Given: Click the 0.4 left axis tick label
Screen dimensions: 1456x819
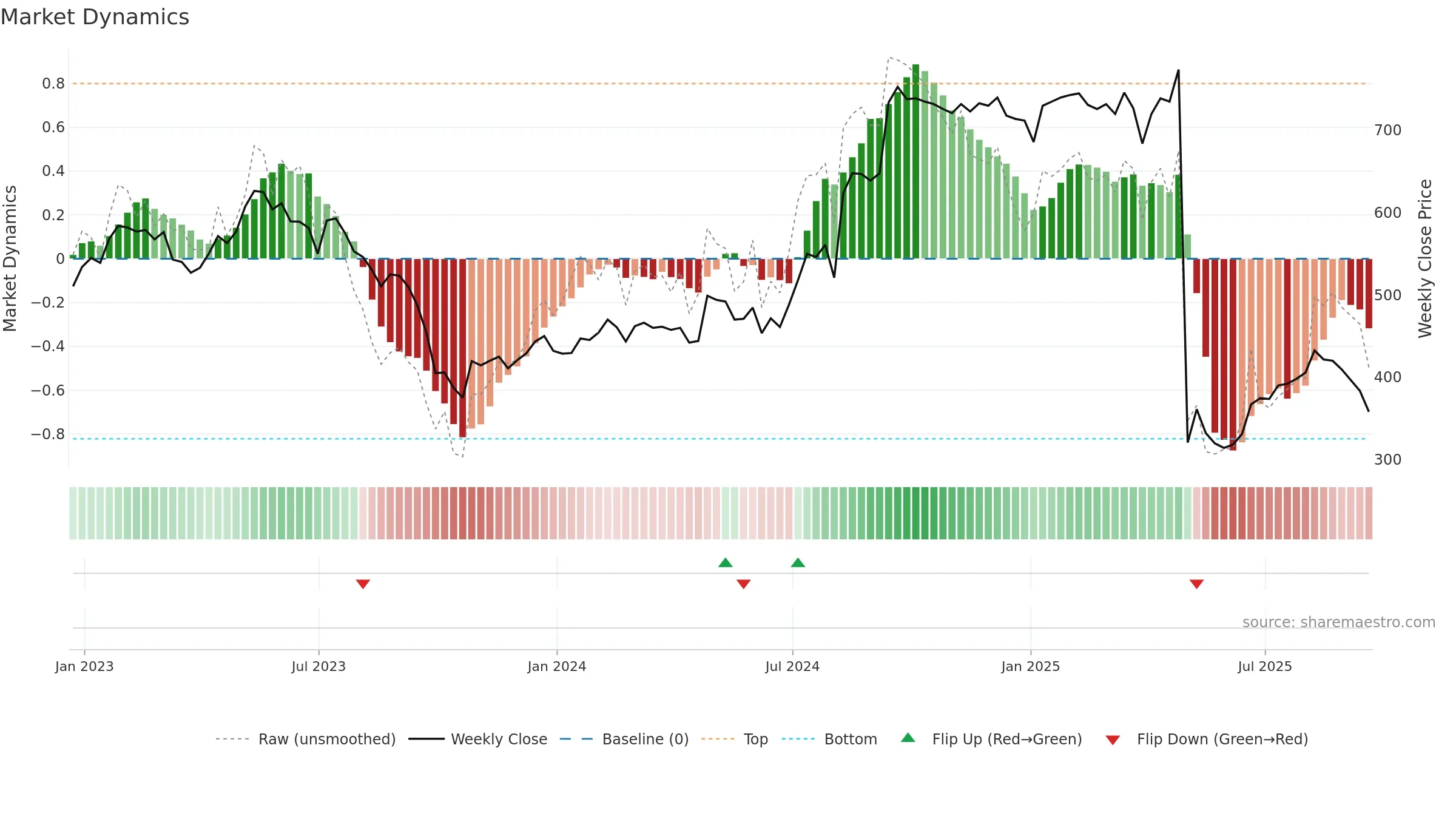Looking at the screenshot, I should coord(53,171).
